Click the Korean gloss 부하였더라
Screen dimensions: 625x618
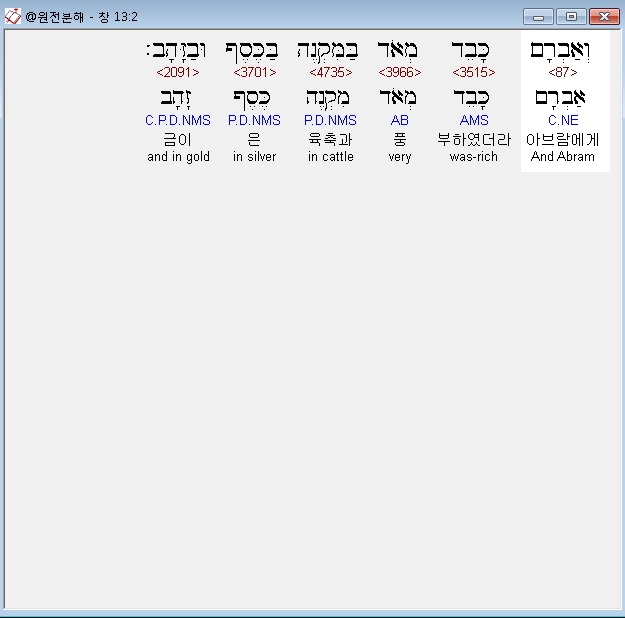[474, 140]
